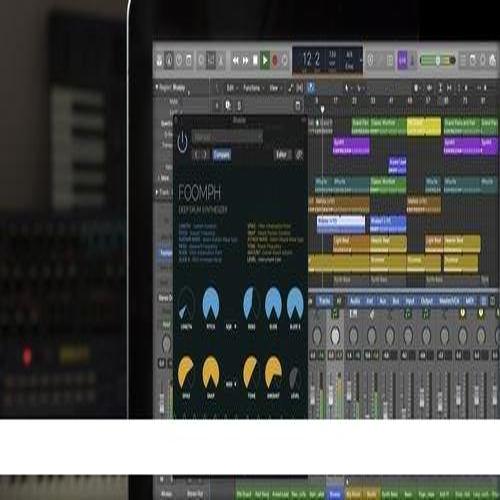
Task: Select the MIDI mixer filter button
Action: coord(470,301)
